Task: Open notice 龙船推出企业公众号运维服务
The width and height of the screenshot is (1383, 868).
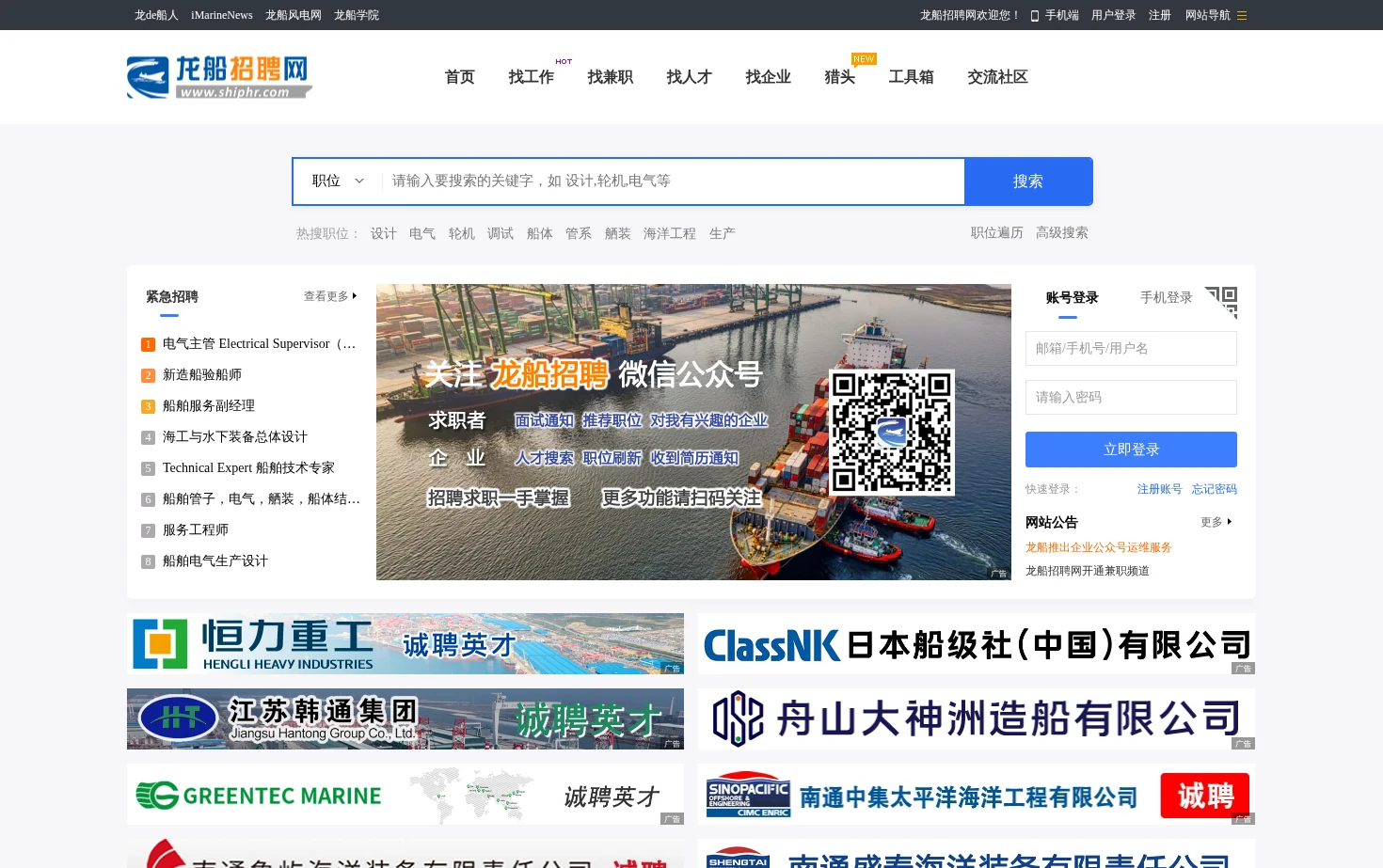Action: (1099, 547)
